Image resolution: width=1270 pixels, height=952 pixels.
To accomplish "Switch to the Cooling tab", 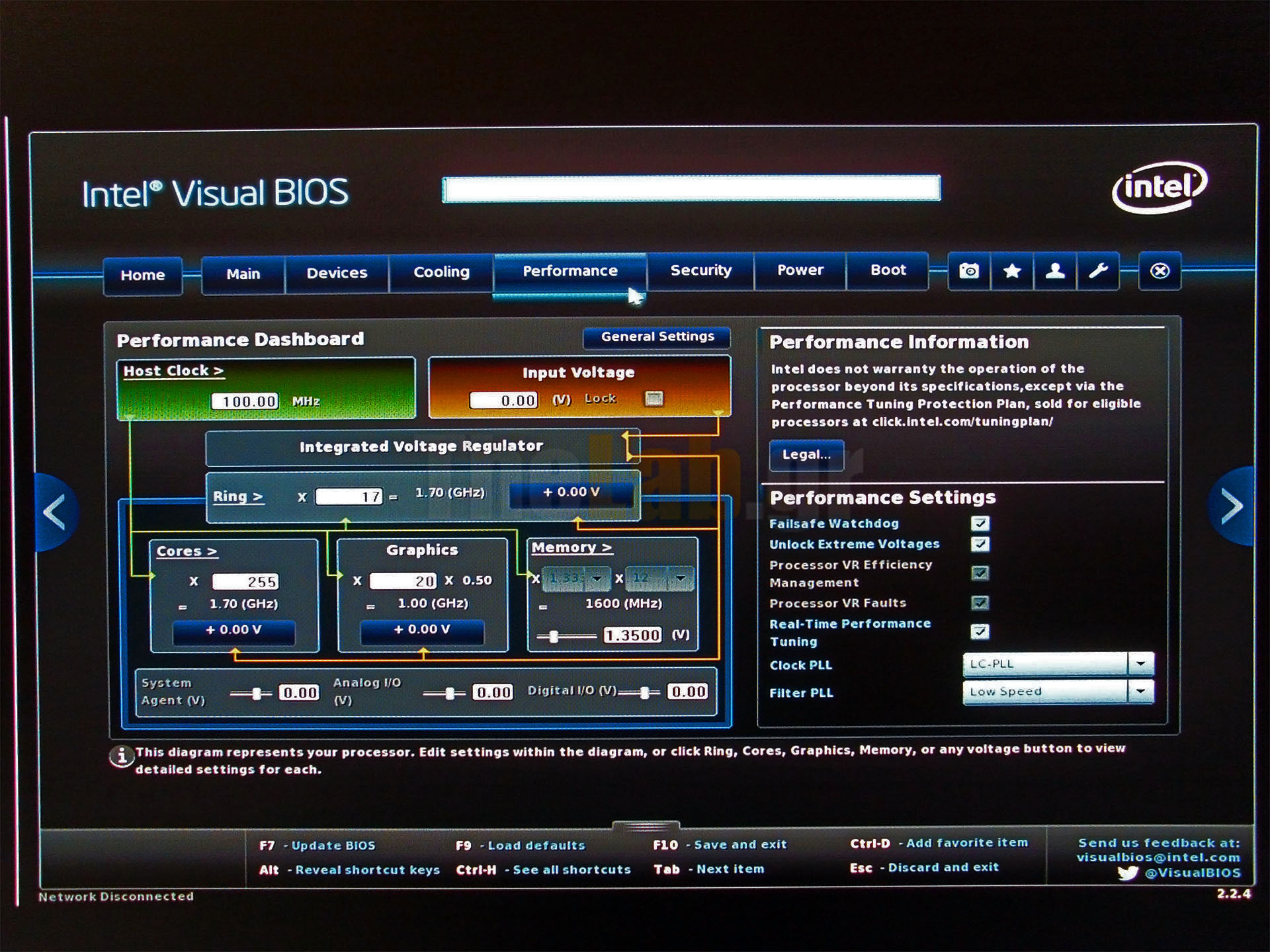I will 441,272.
